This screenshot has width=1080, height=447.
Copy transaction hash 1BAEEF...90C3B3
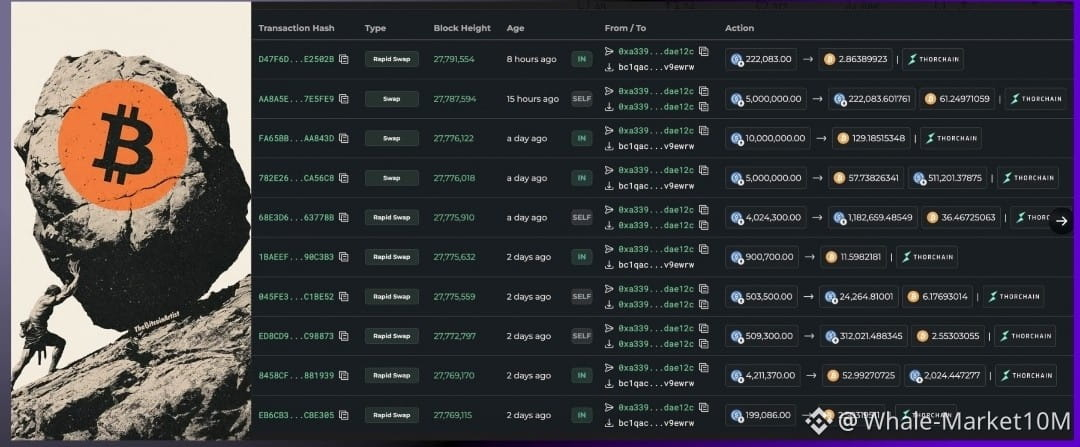pyautogui.click(x=344, y=257)
